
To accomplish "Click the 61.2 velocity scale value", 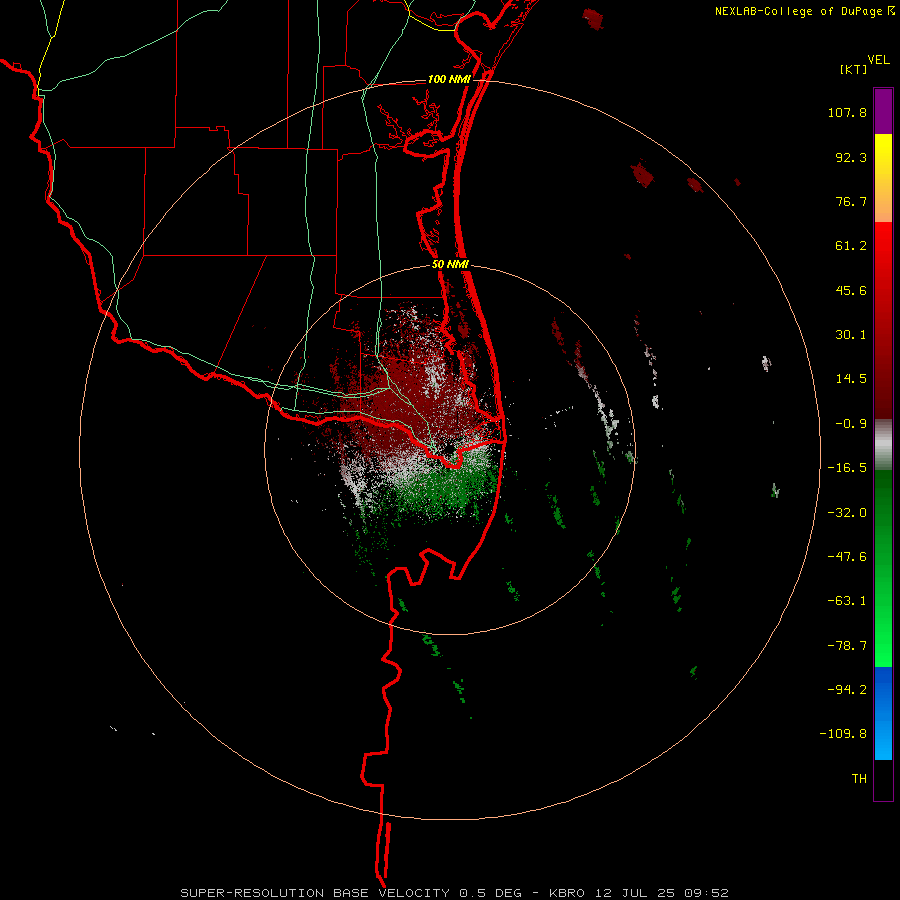I will pos(851,246).
